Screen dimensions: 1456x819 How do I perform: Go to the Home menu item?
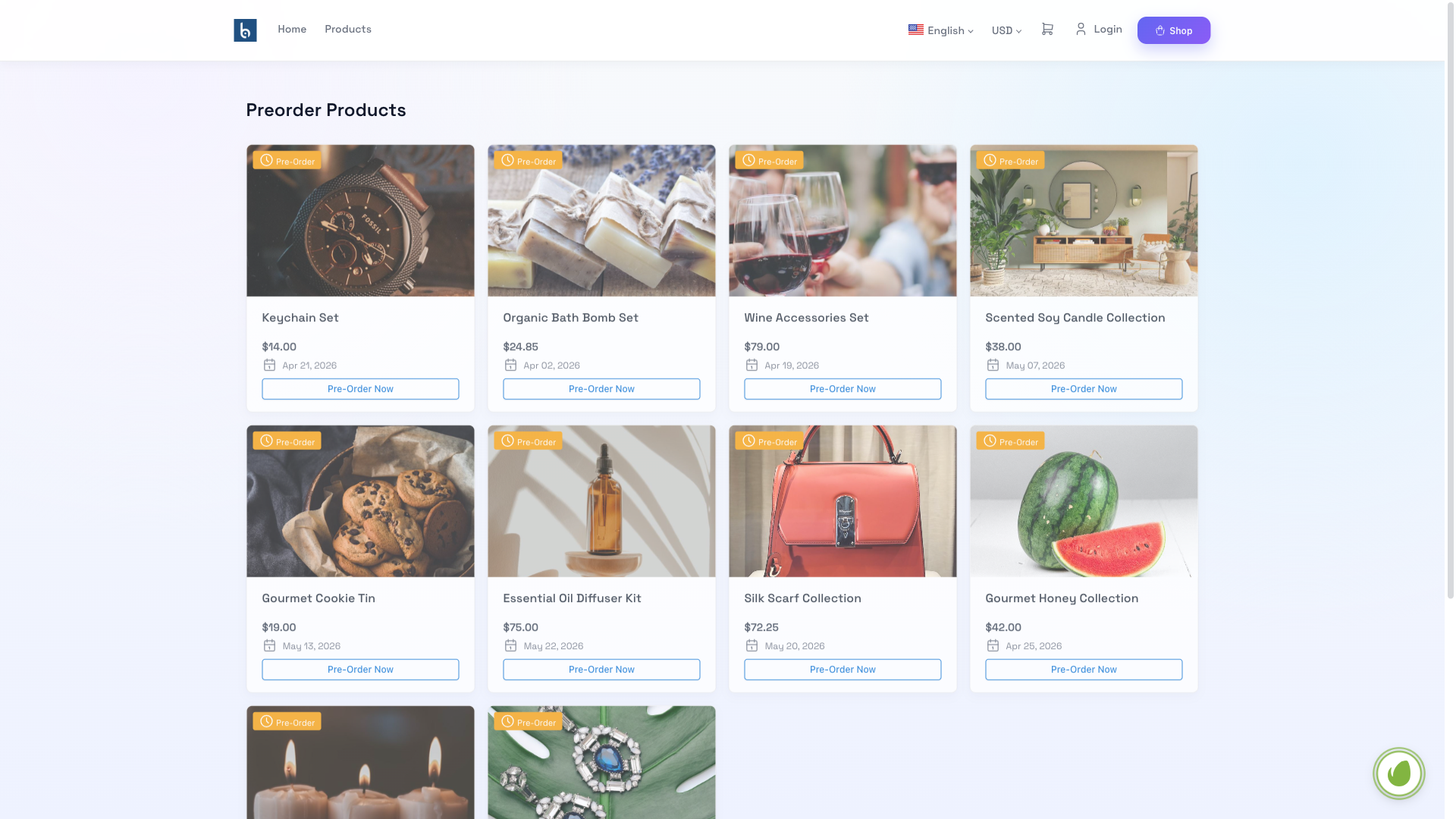[292, 29]
